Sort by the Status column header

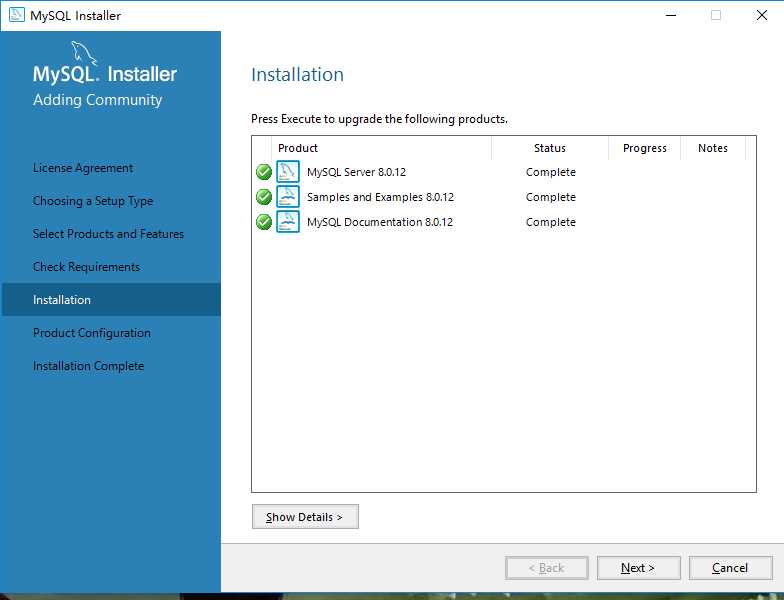point(550,148)
